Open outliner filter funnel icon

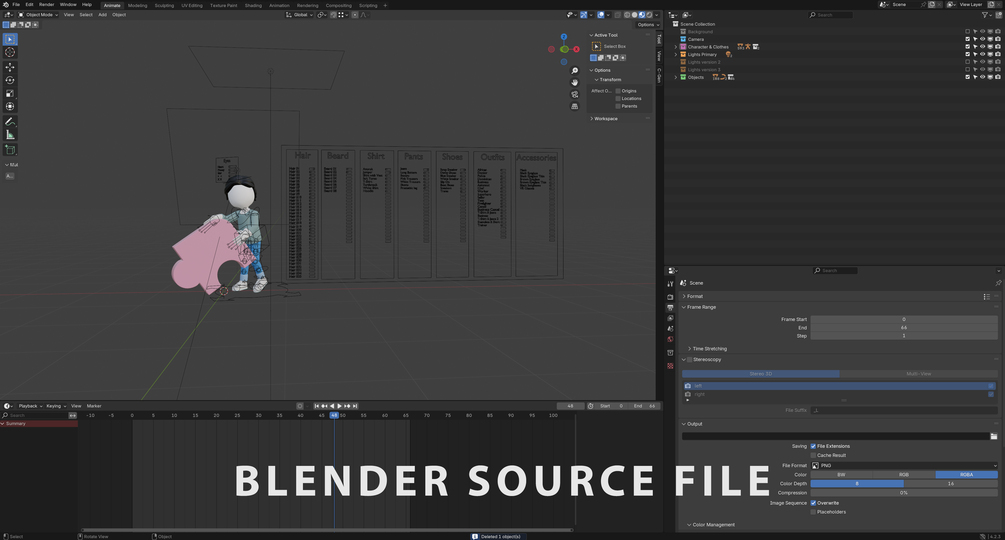(x=985, y=15)
